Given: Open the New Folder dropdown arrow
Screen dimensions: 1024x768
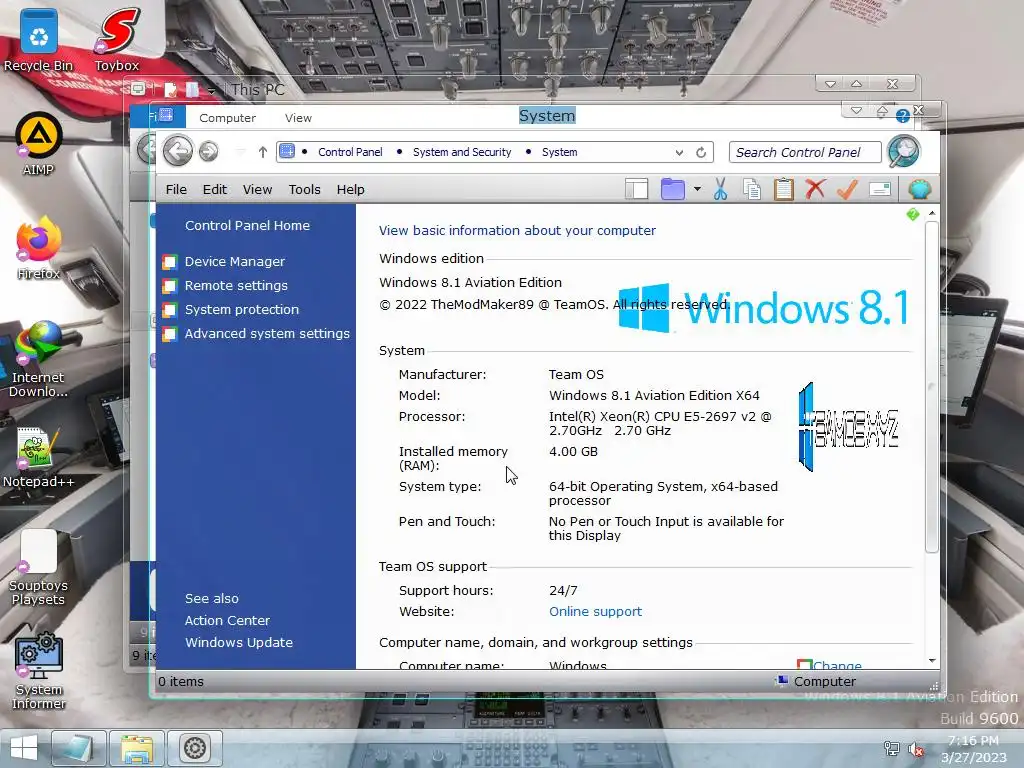Looking at the screenshot, I should (697, 189).
